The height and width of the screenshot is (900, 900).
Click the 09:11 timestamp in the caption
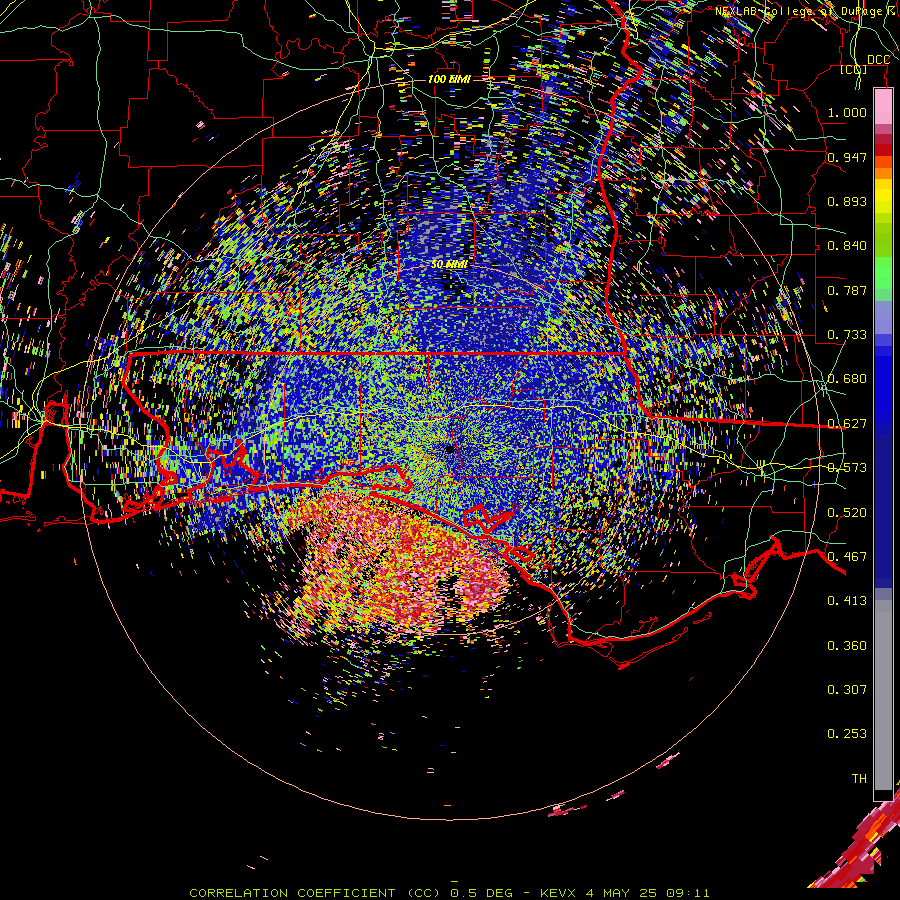[688, 893]
